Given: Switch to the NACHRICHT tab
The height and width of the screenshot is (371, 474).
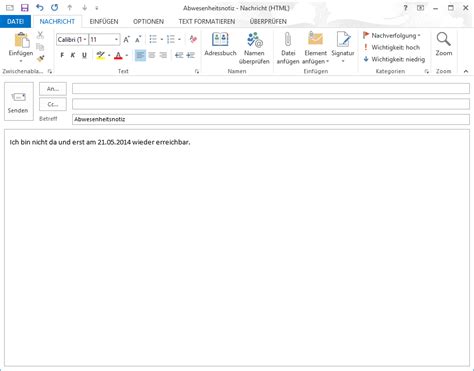Looking at the screenshot, I should tap(57, 21).
